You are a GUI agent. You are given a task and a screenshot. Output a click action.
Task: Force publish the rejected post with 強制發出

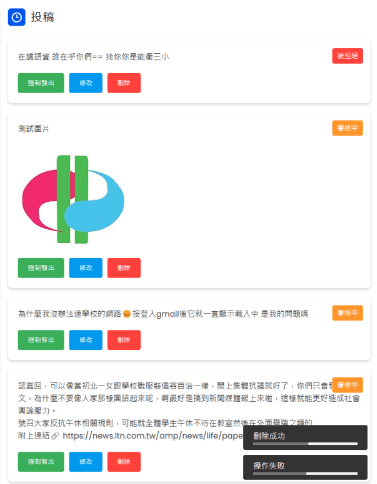point(41,83)
